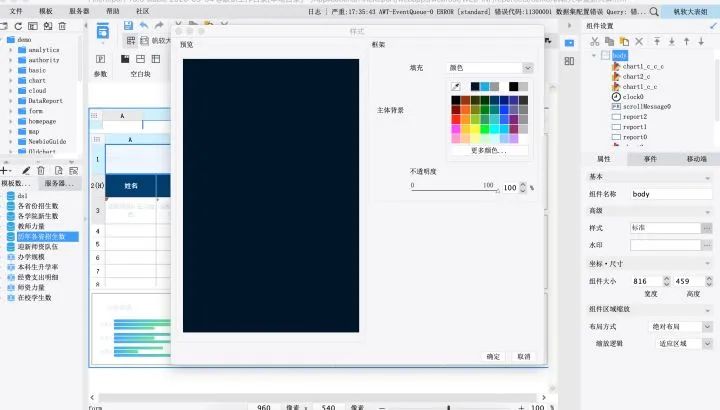Open the 帮助 menu

[112, 11]
